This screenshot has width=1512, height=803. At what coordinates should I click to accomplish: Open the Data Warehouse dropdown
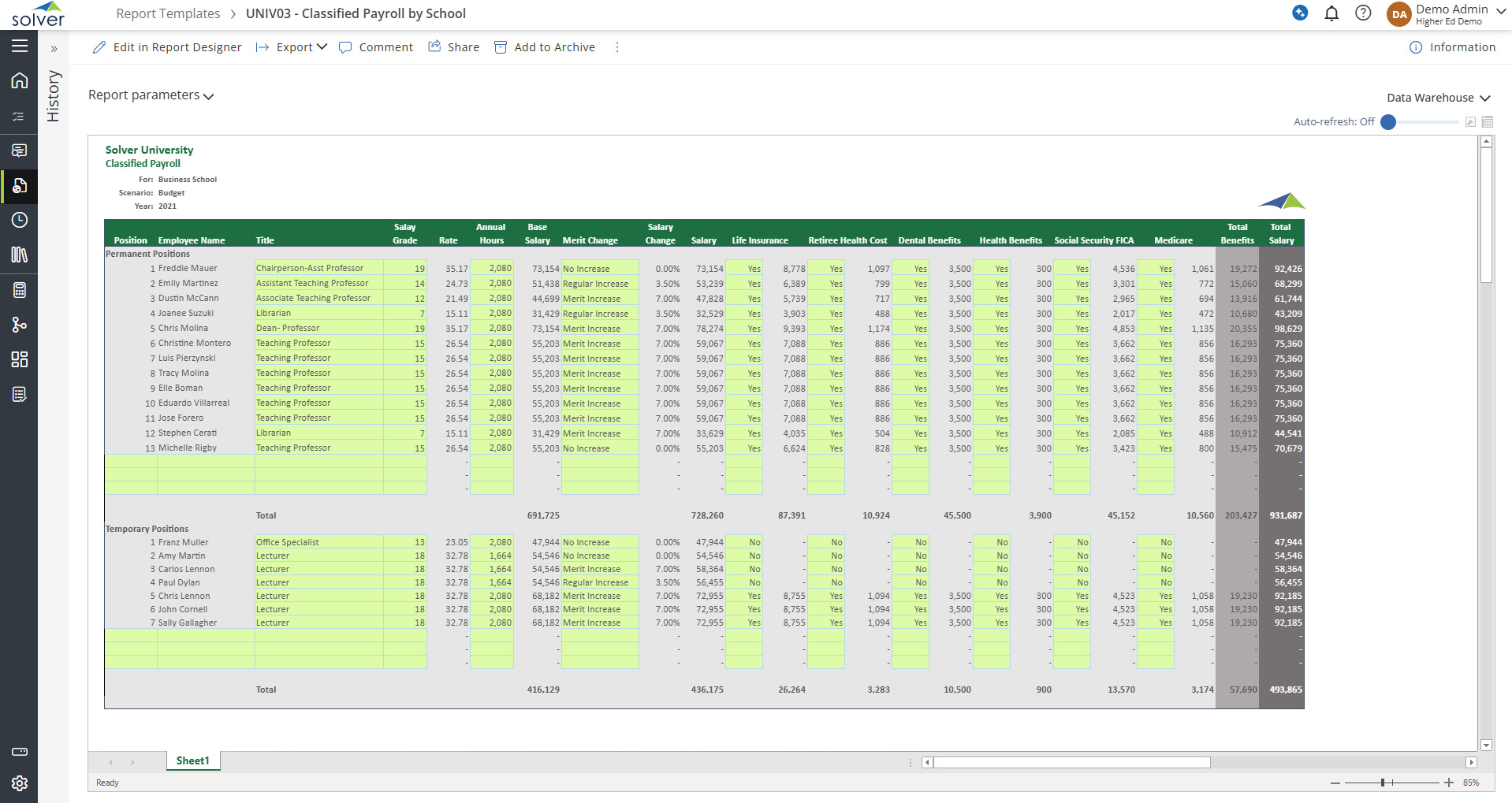(x=1438, y=98)
